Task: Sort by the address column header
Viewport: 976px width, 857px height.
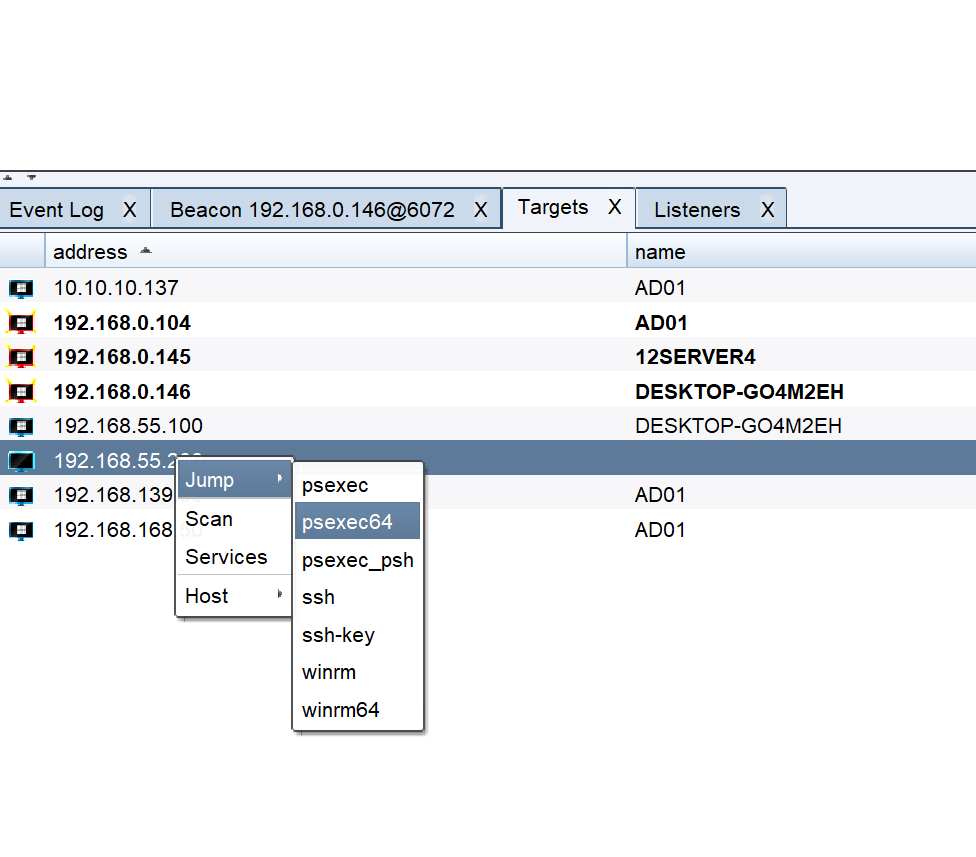Action: (x=90, y=252)
